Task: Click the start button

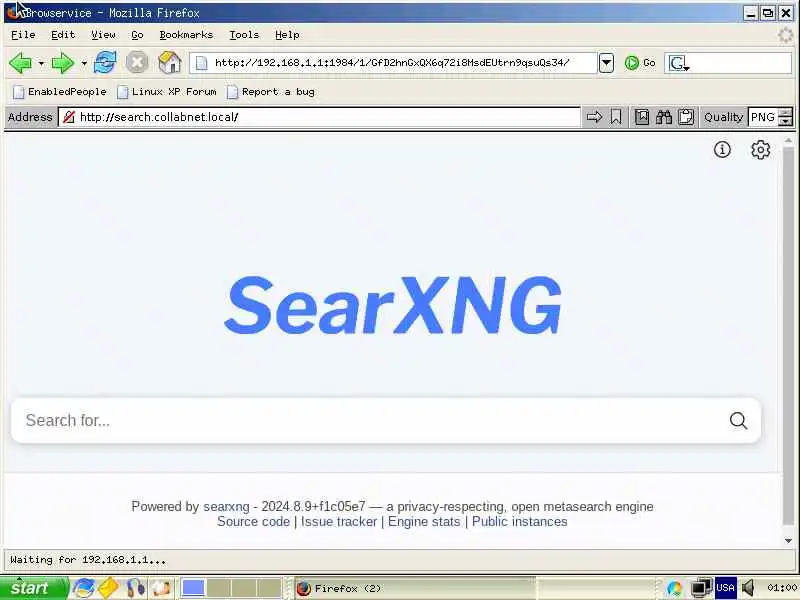Action: (34, 588)
